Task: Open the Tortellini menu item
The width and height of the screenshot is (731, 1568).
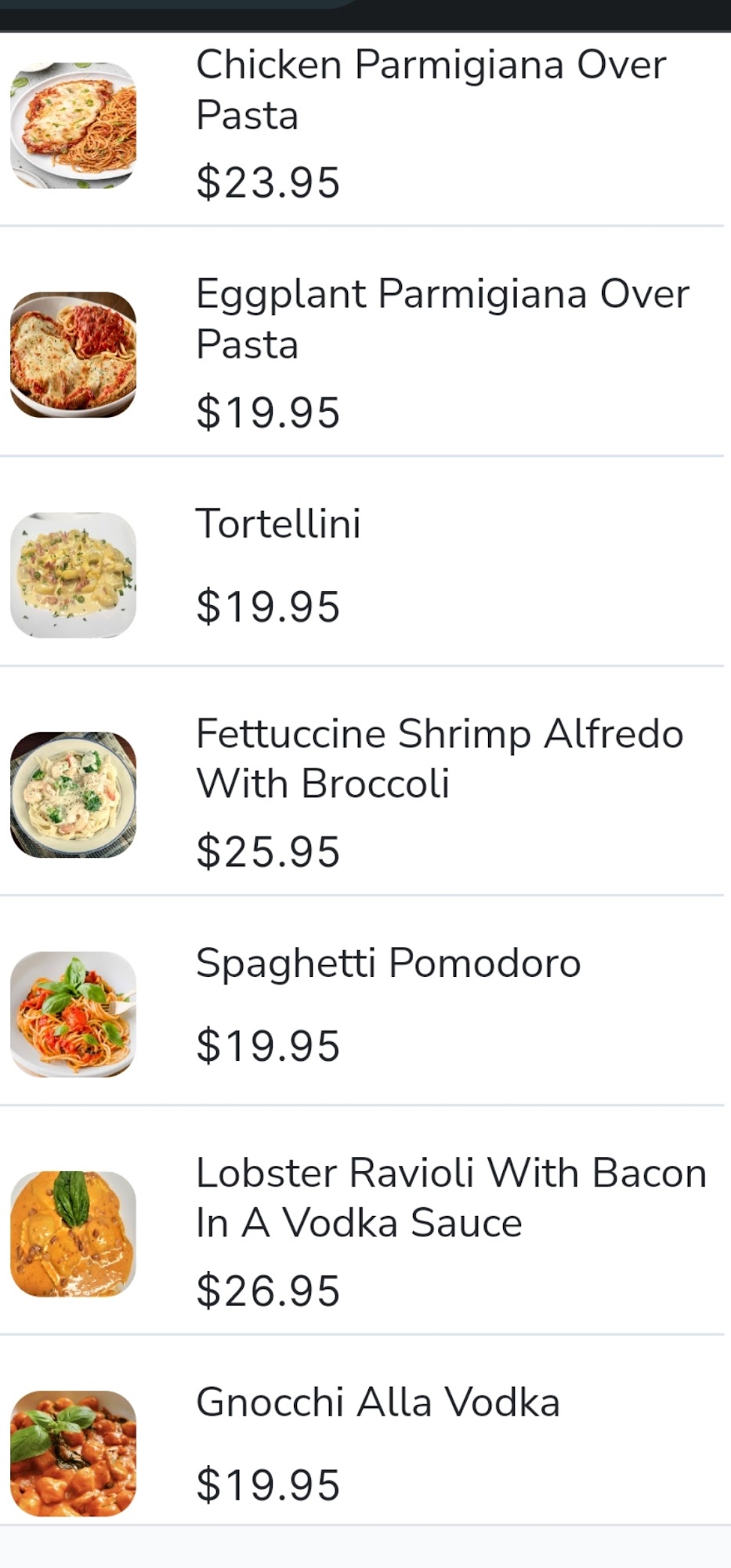Action: [x=278, y=523]
